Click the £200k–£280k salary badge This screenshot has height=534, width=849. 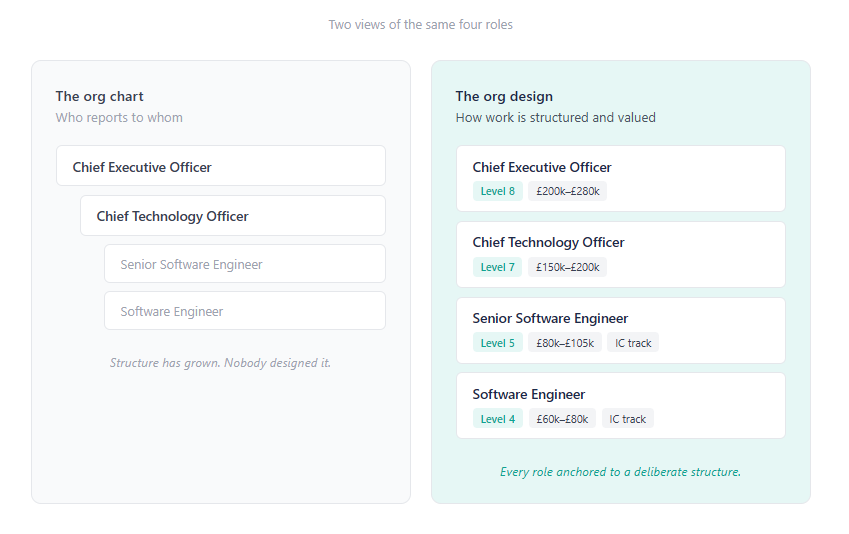(x=567, y=191)
